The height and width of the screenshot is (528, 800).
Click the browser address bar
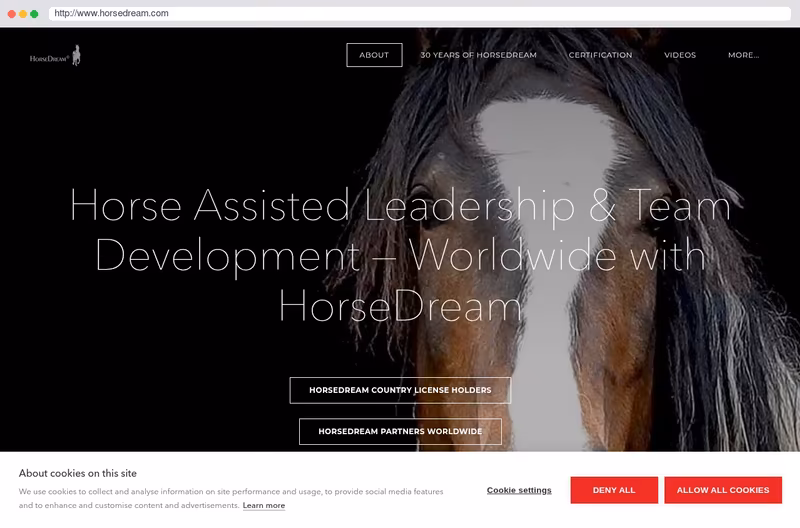(x=419, y=13)
